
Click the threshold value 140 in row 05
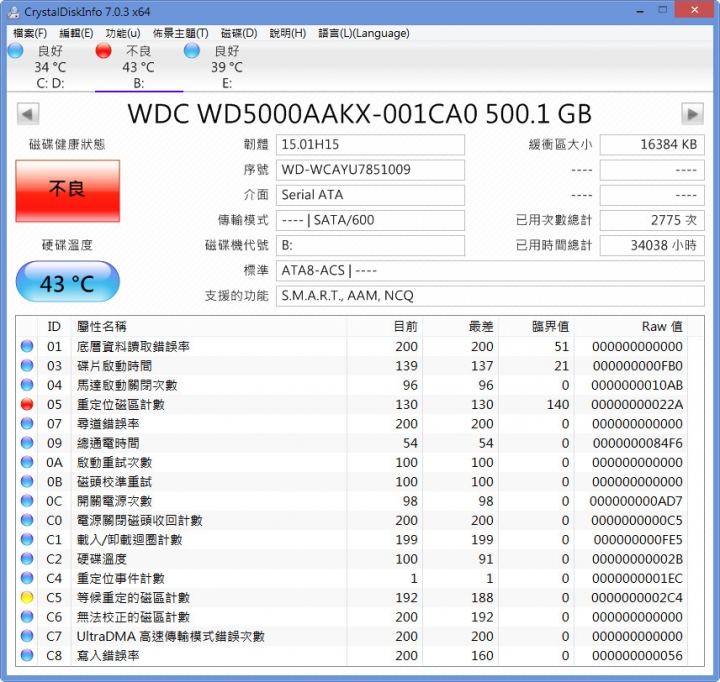pos(558,405)
